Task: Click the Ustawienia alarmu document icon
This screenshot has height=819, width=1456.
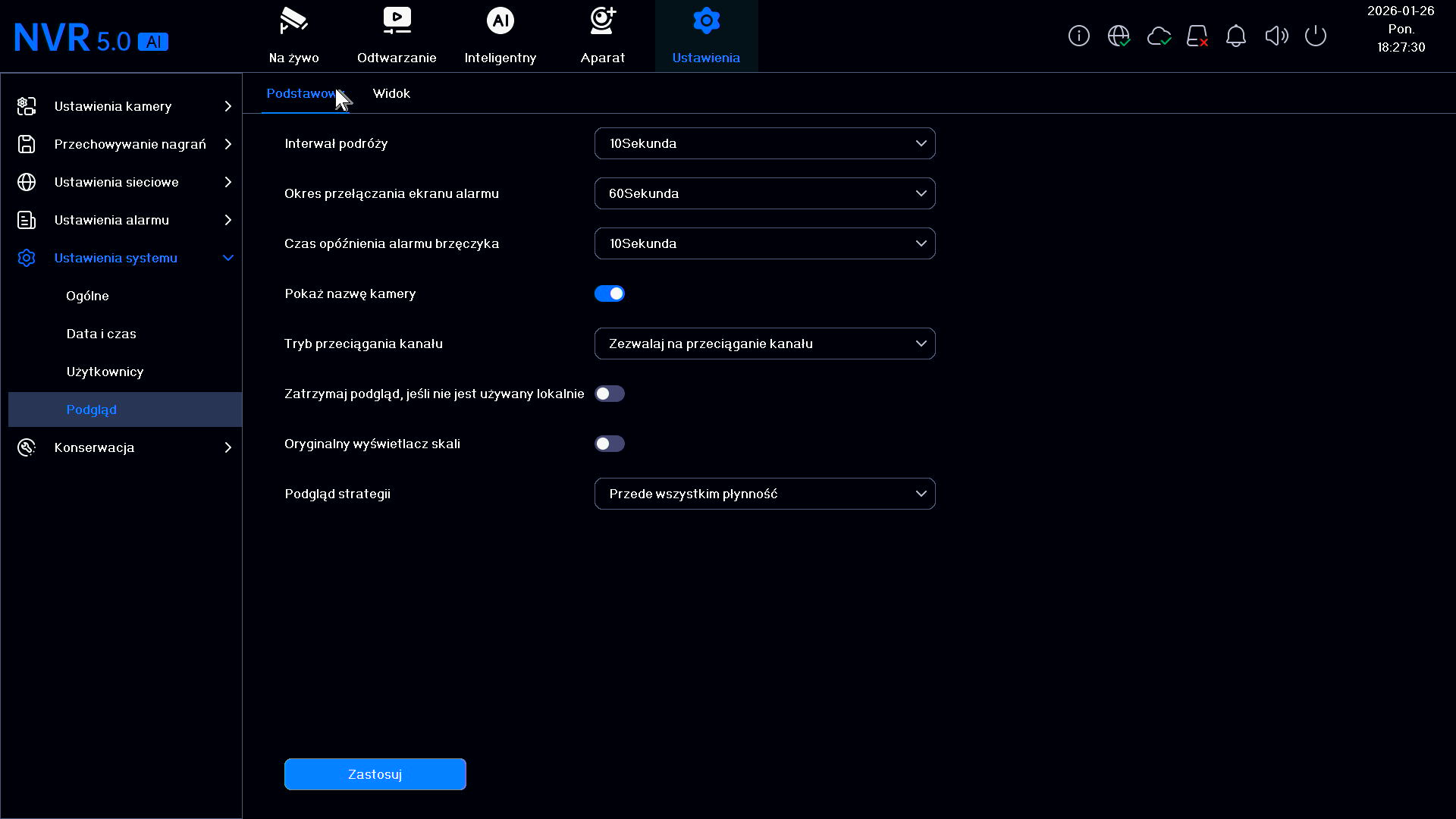Action: click(x=27, y=220)
